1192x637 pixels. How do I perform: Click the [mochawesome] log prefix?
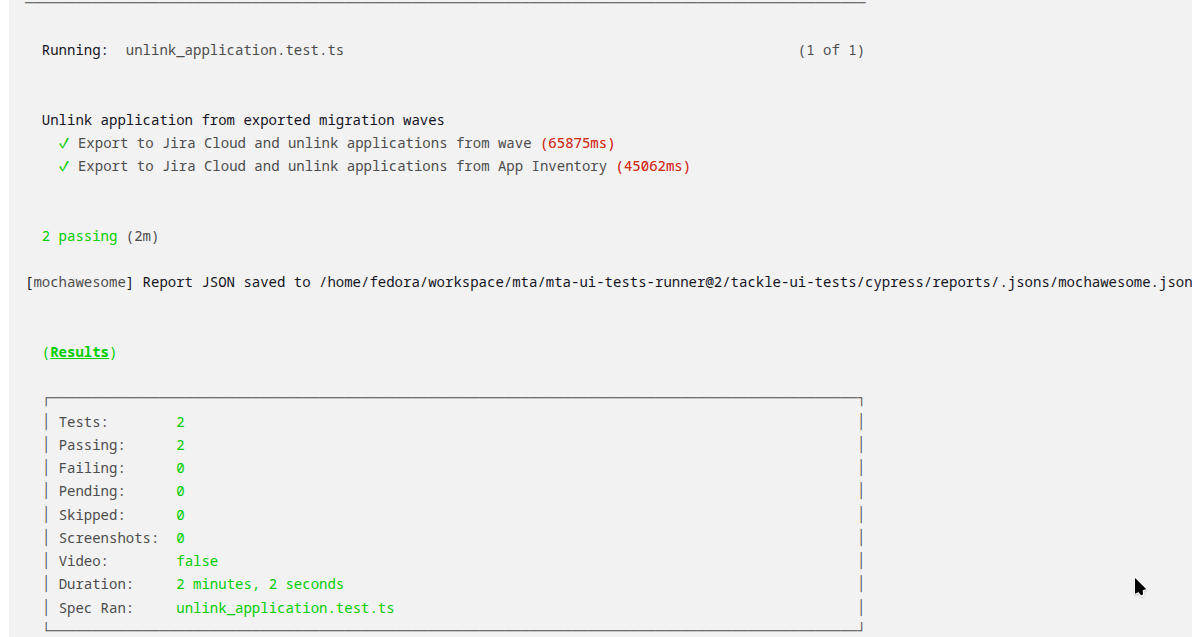point(80,282)
